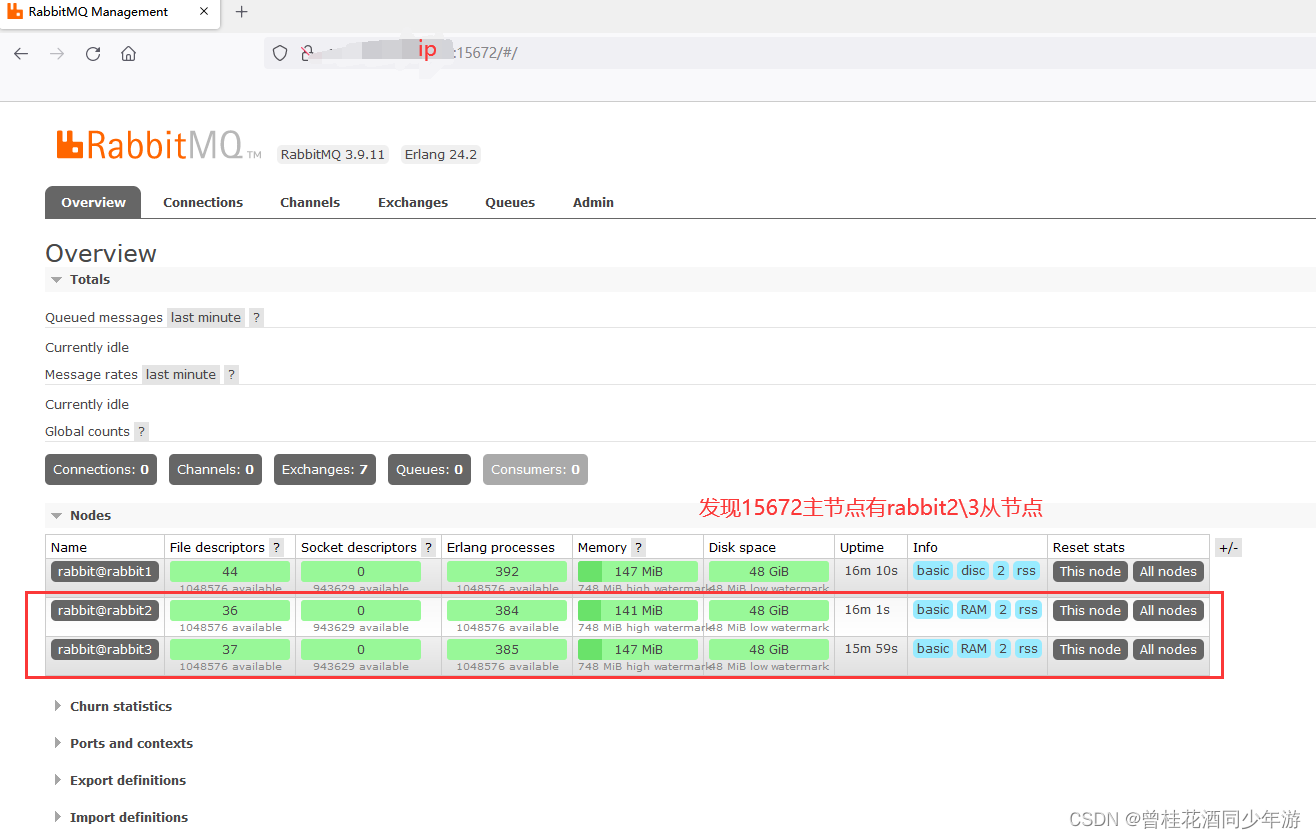This screenshot has height=839, width=1316.
Task: Open the Queues tab
Action: point(510,202)
